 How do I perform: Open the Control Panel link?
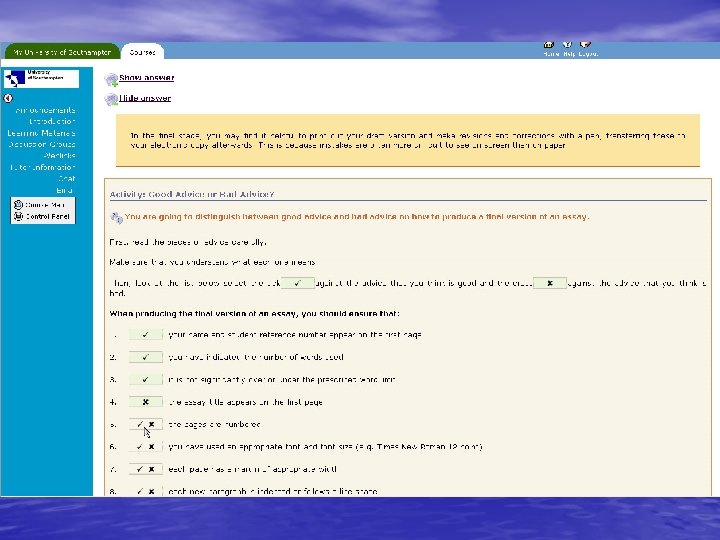[x=47, y=216]
